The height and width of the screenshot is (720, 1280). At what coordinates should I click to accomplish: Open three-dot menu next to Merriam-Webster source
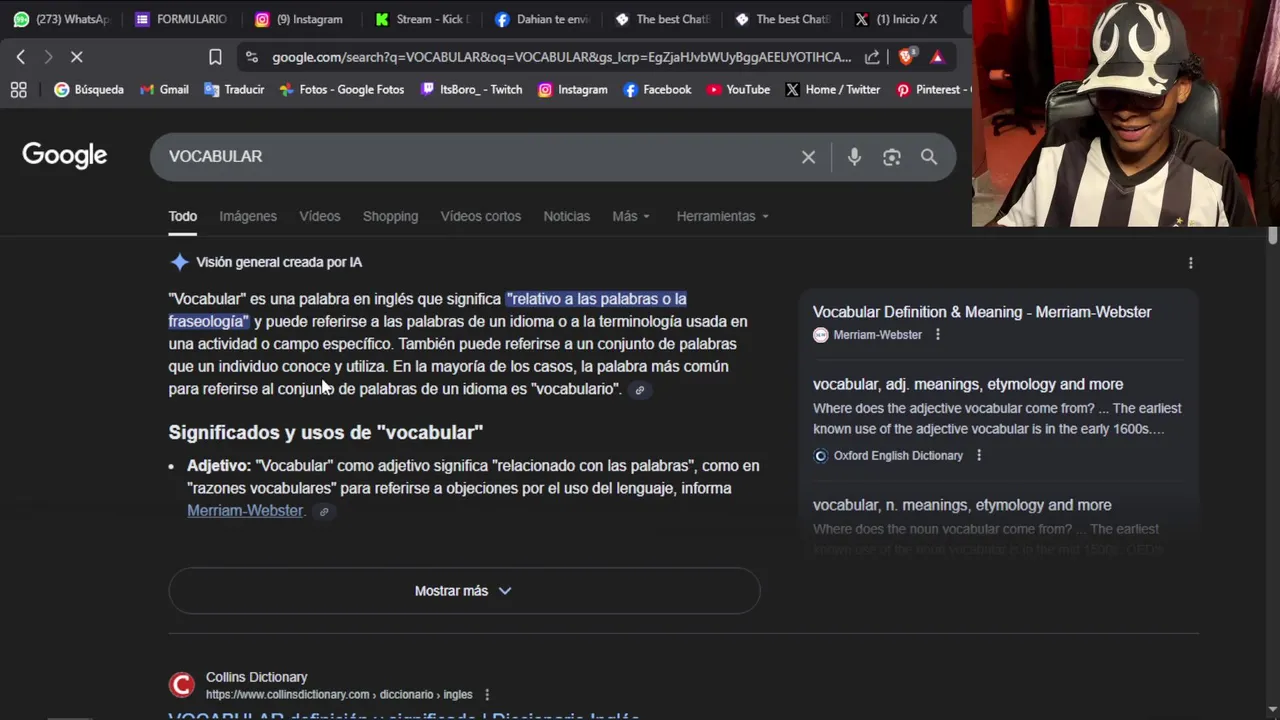[x=937, y=335]
